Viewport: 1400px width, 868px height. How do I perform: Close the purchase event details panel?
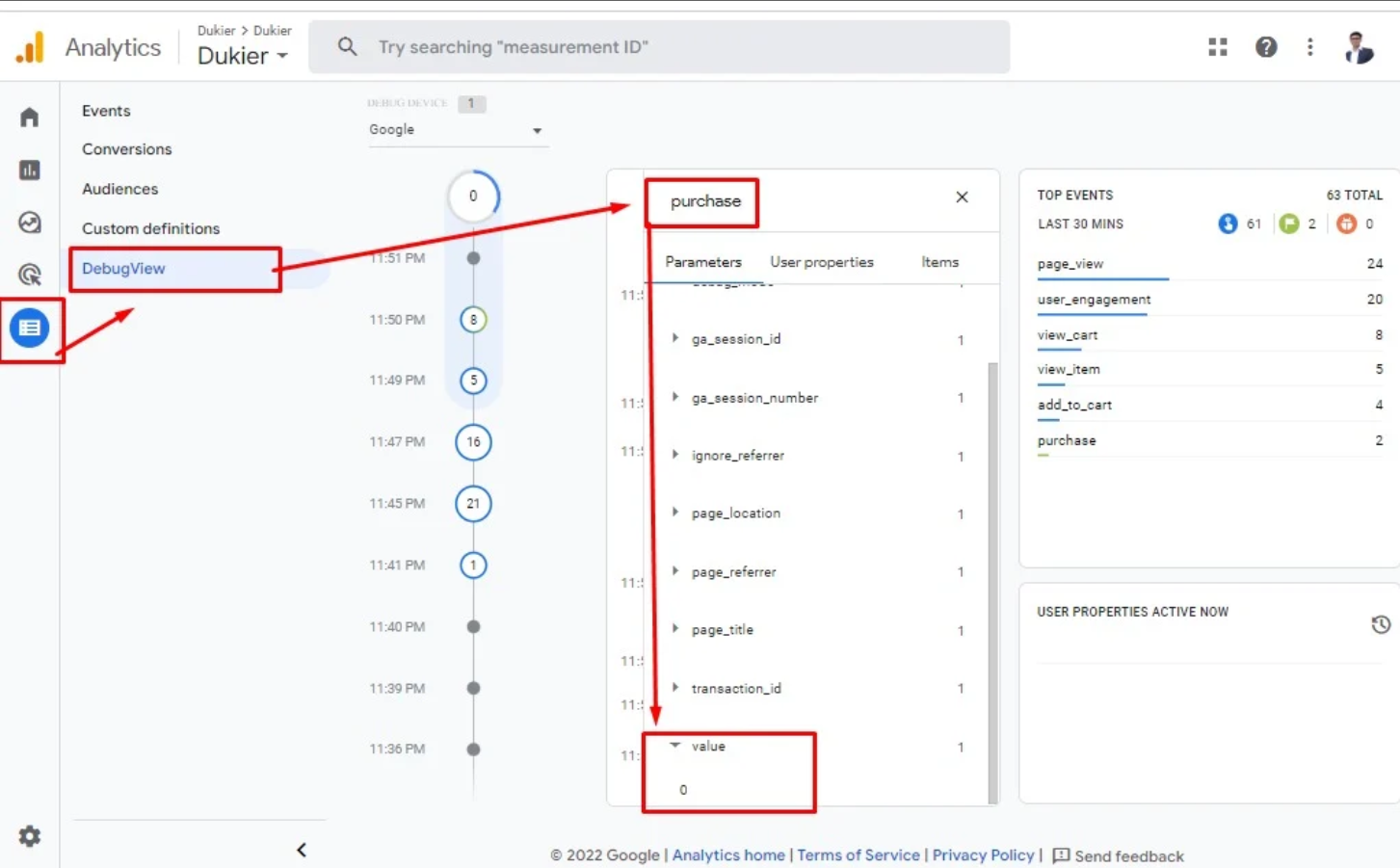(x=962, y=197)
